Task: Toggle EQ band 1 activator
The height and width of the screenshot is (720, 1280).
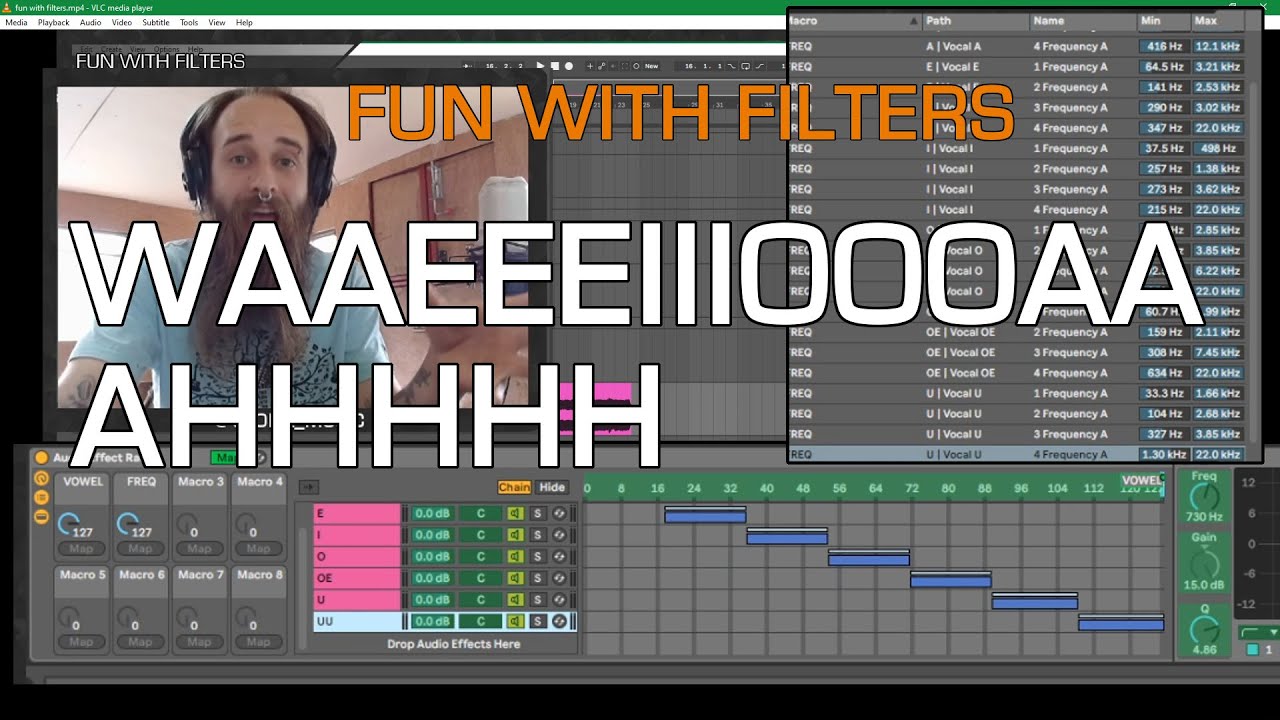Action: tap(1253, 650)
